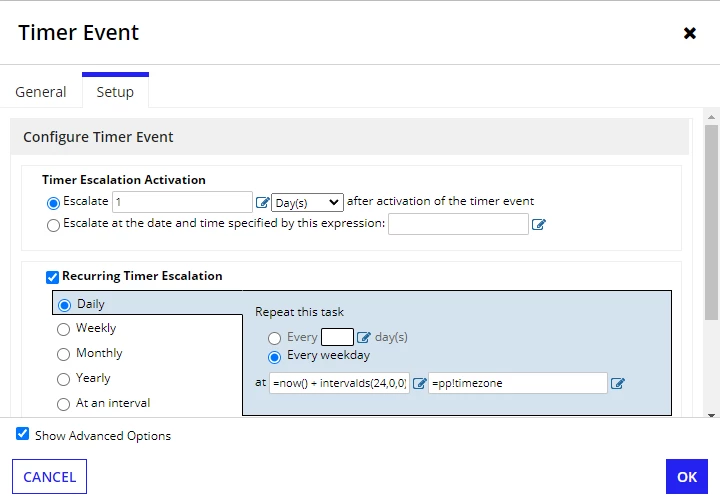Click the 'Timer Escalation Activation' label
Image resolution: width=720 pixels, height=501 pixels.
click(x=124, y=180)
